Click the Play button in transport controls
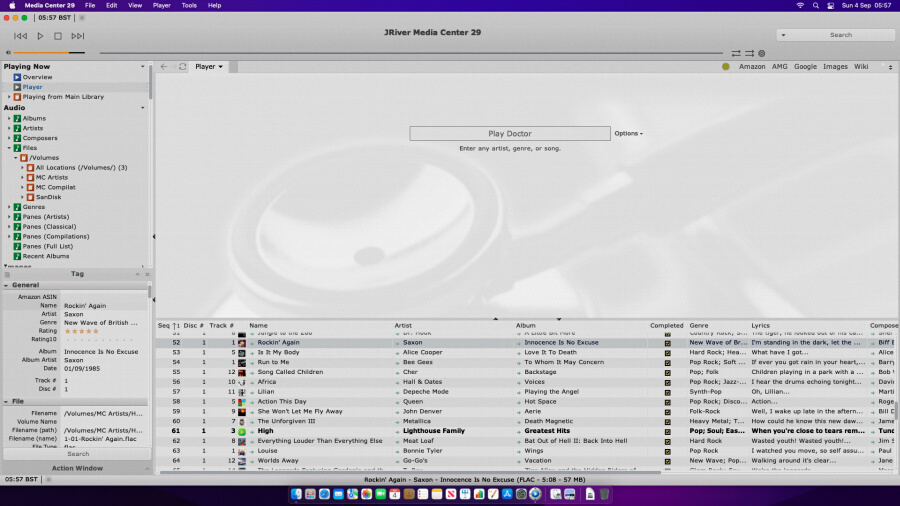900x506 pixels. [40, 36]
